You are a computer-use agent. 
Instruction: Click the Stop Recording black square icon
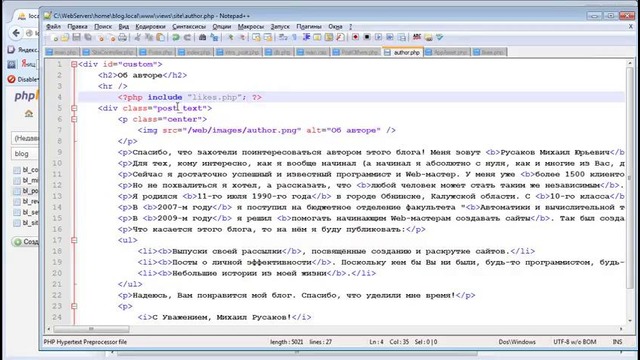367,37
